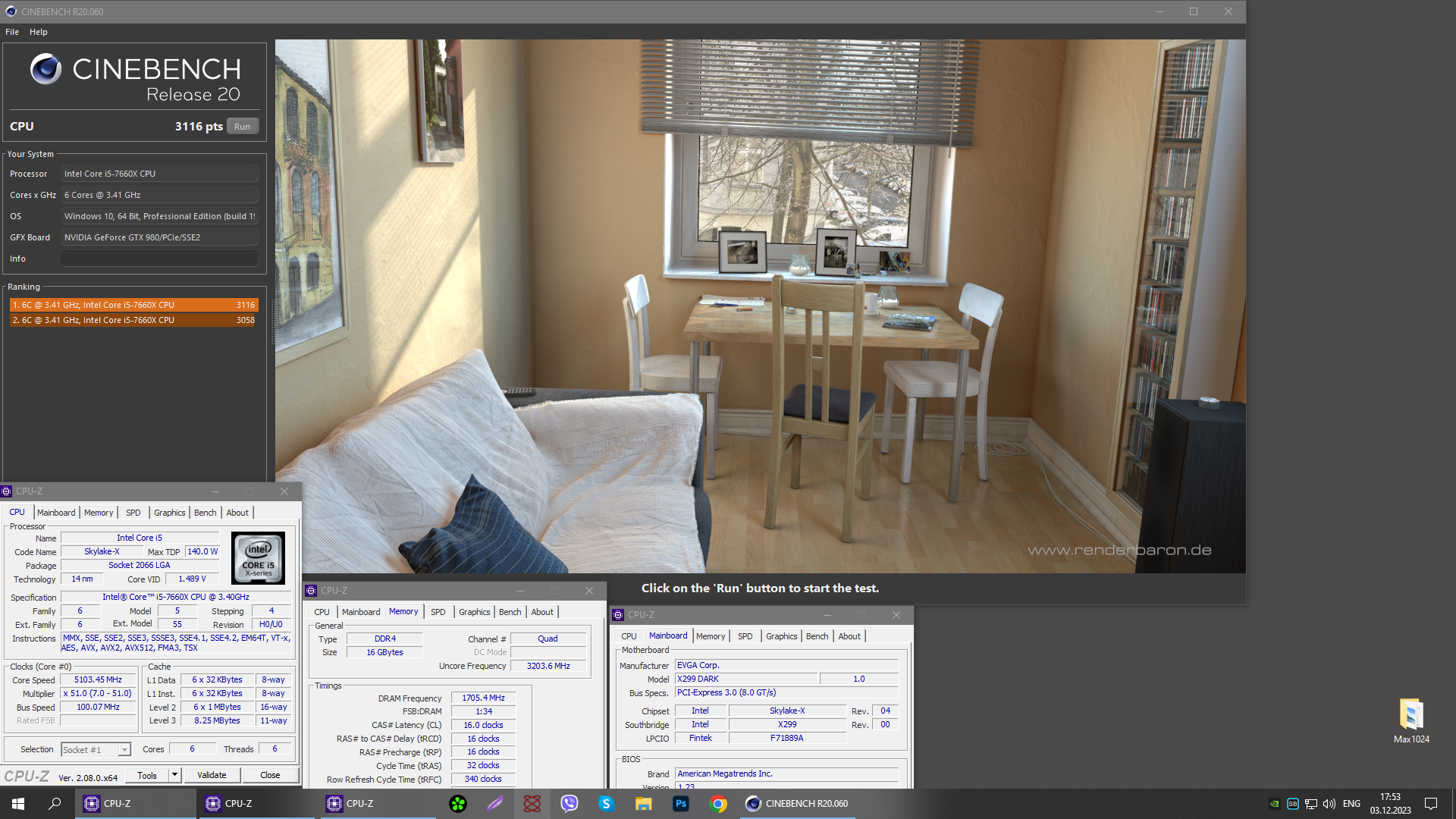
Task: Open the Windows Start menu
Action: click(18, 803)
